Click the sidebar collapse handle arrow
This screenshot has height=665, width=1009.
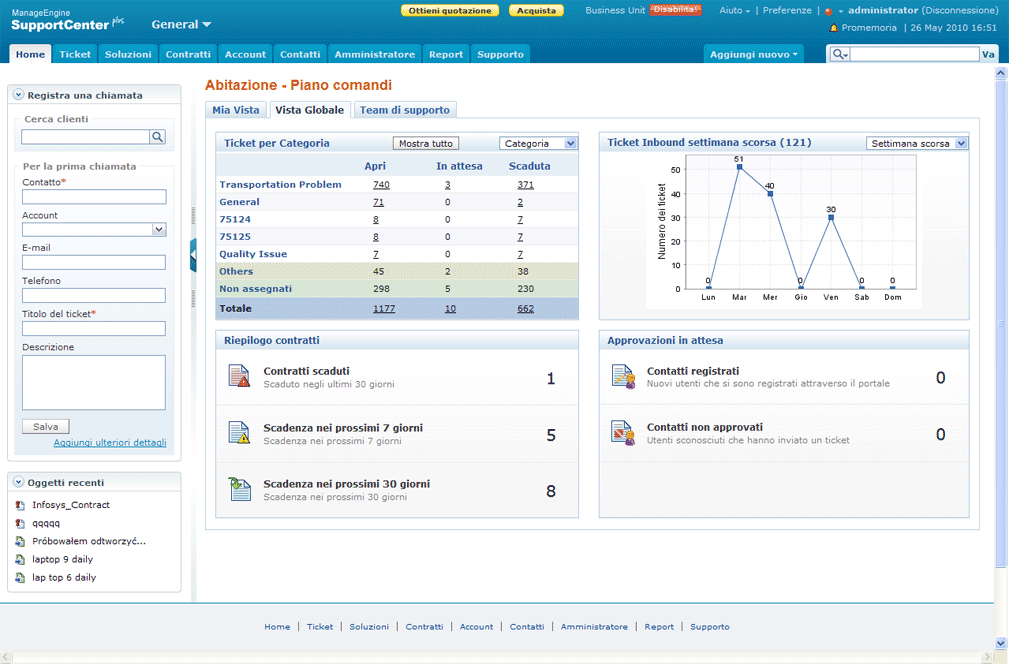(x=193, y=256)
